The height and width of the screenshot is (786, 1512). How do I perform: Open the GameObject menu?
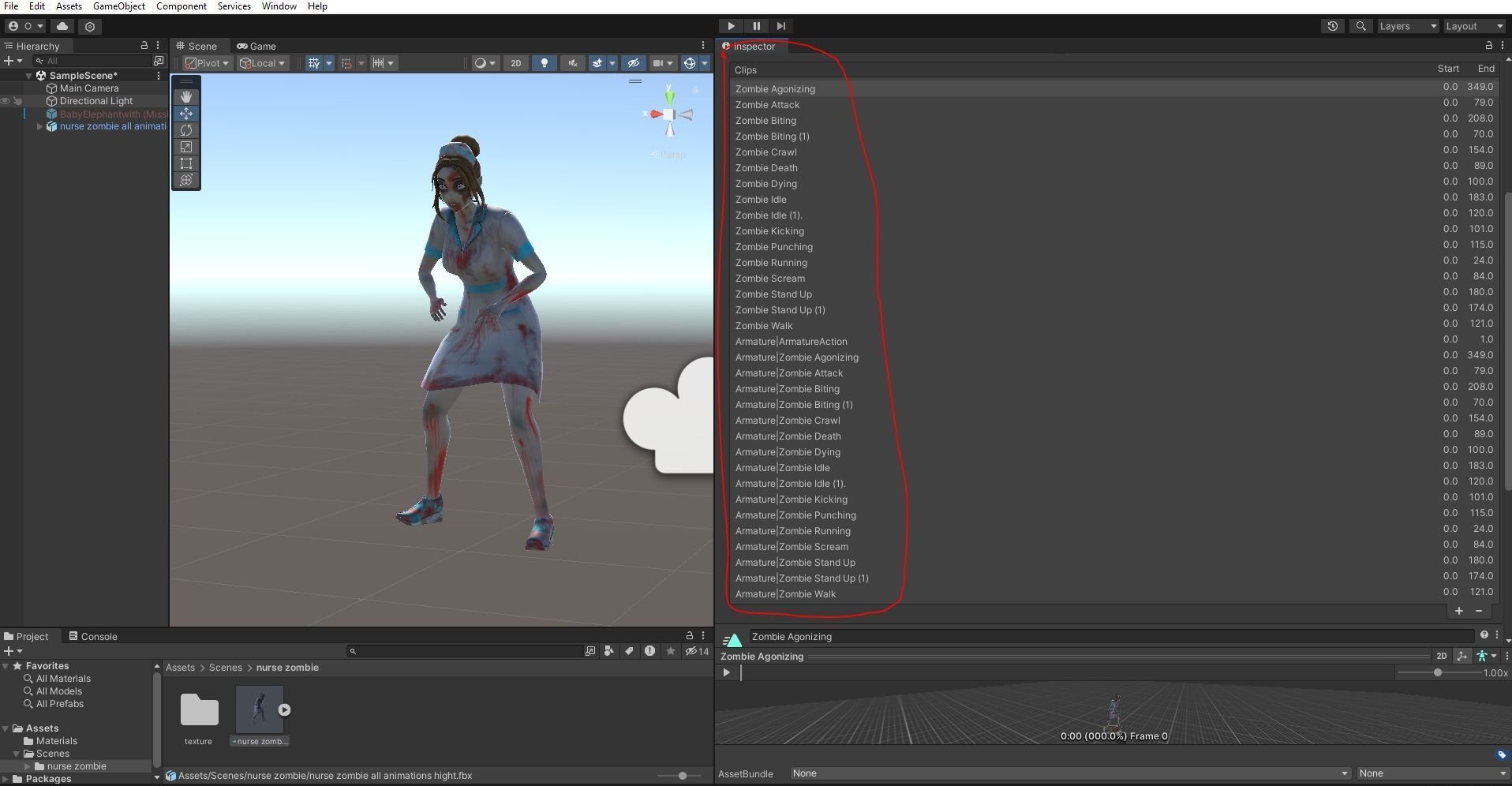[118, 6]
